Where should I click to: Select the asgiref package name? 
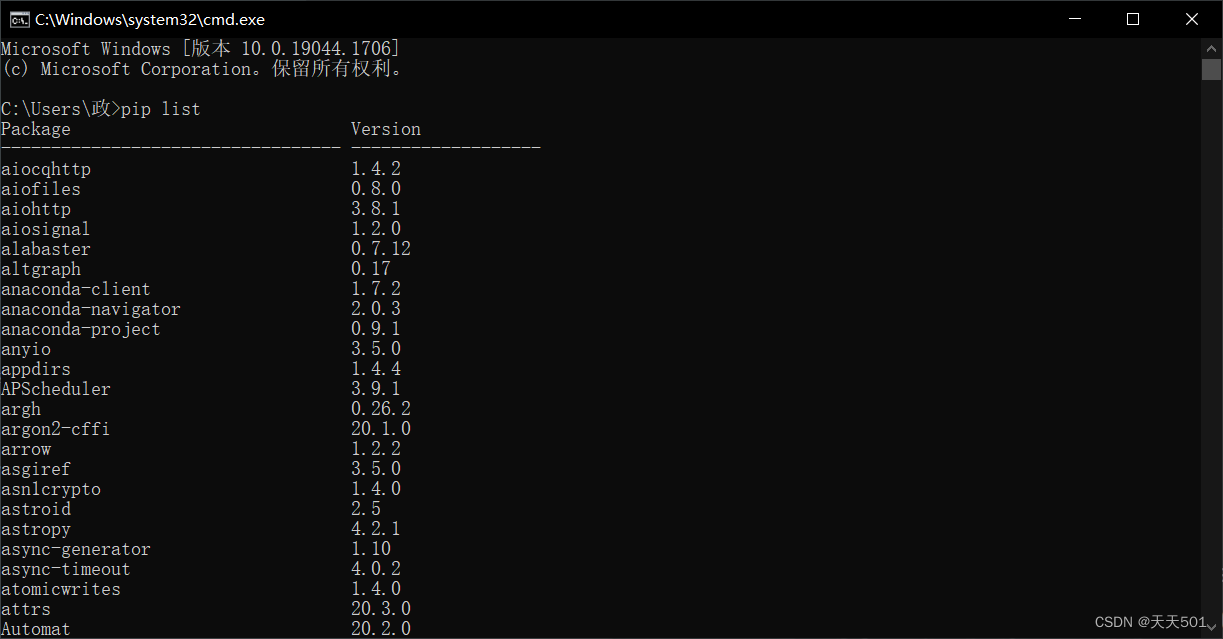point(36,469)
